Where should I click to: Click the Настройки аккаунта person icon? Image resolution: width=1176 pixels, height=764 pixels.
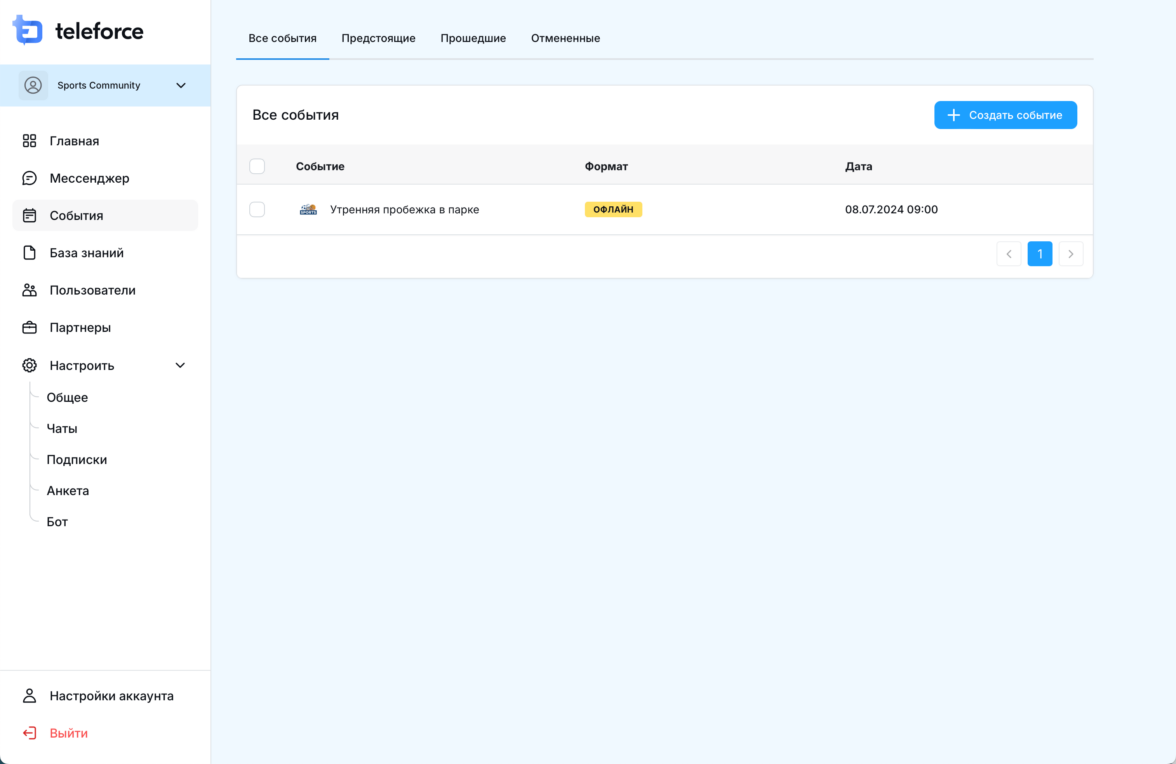30,696
